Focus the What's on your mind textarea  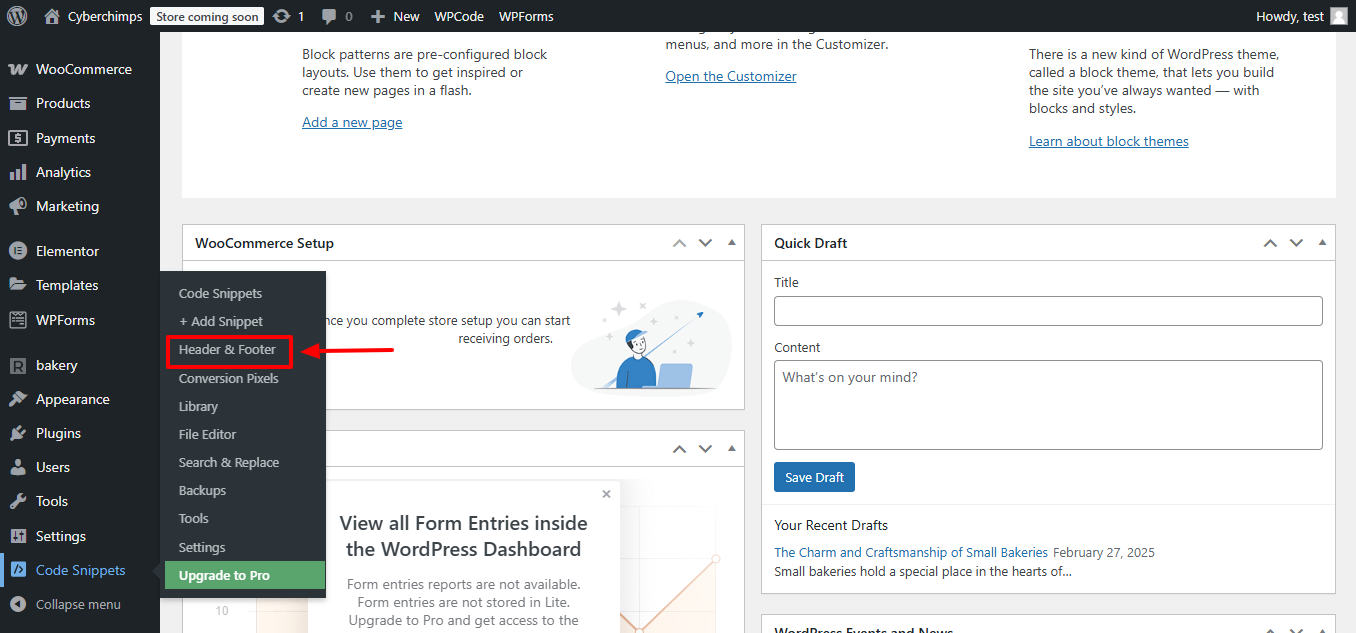[x=1048, y=405]
